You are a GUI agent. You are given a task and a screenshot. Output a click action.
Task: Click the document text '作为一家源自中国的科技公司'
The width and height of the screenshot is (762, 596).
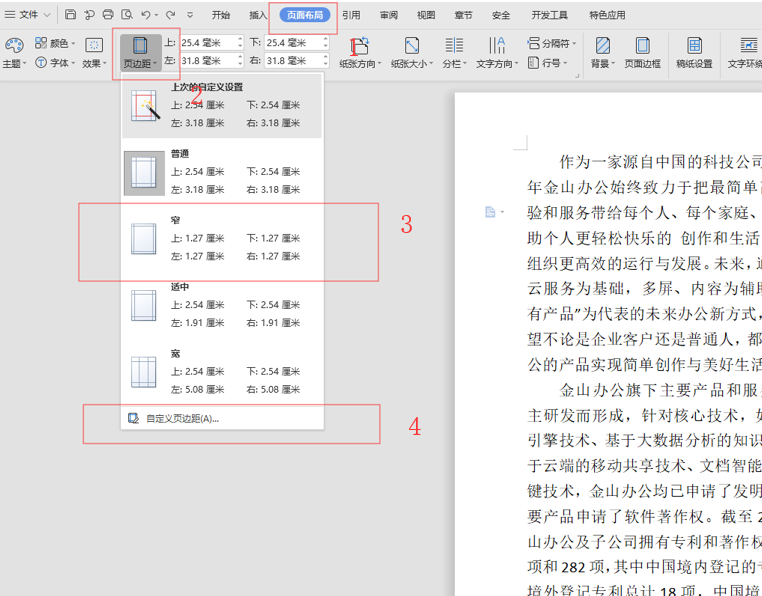[660, 162]
